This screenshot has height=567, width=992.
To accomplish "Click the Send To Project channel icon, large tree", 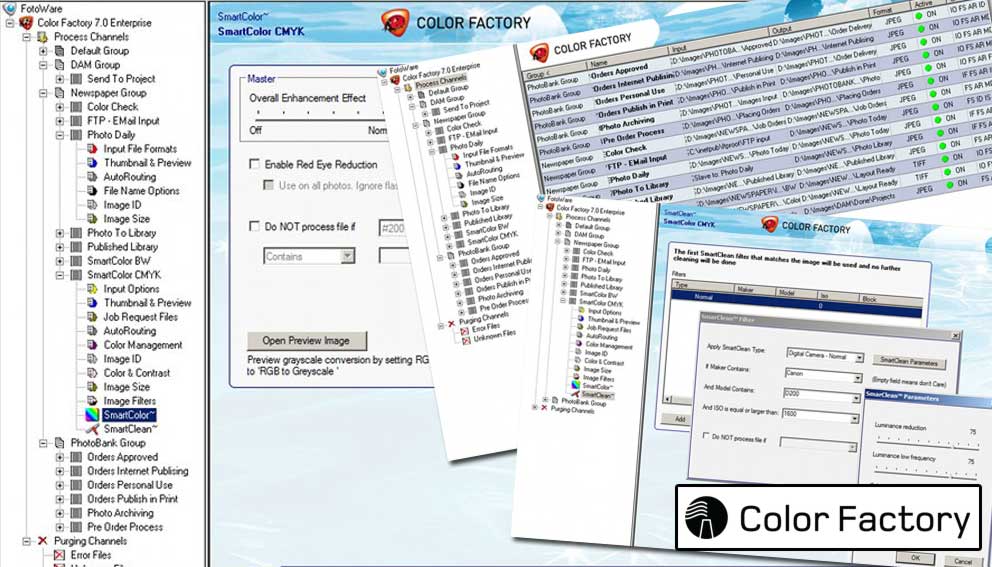I will click(76, 78).
